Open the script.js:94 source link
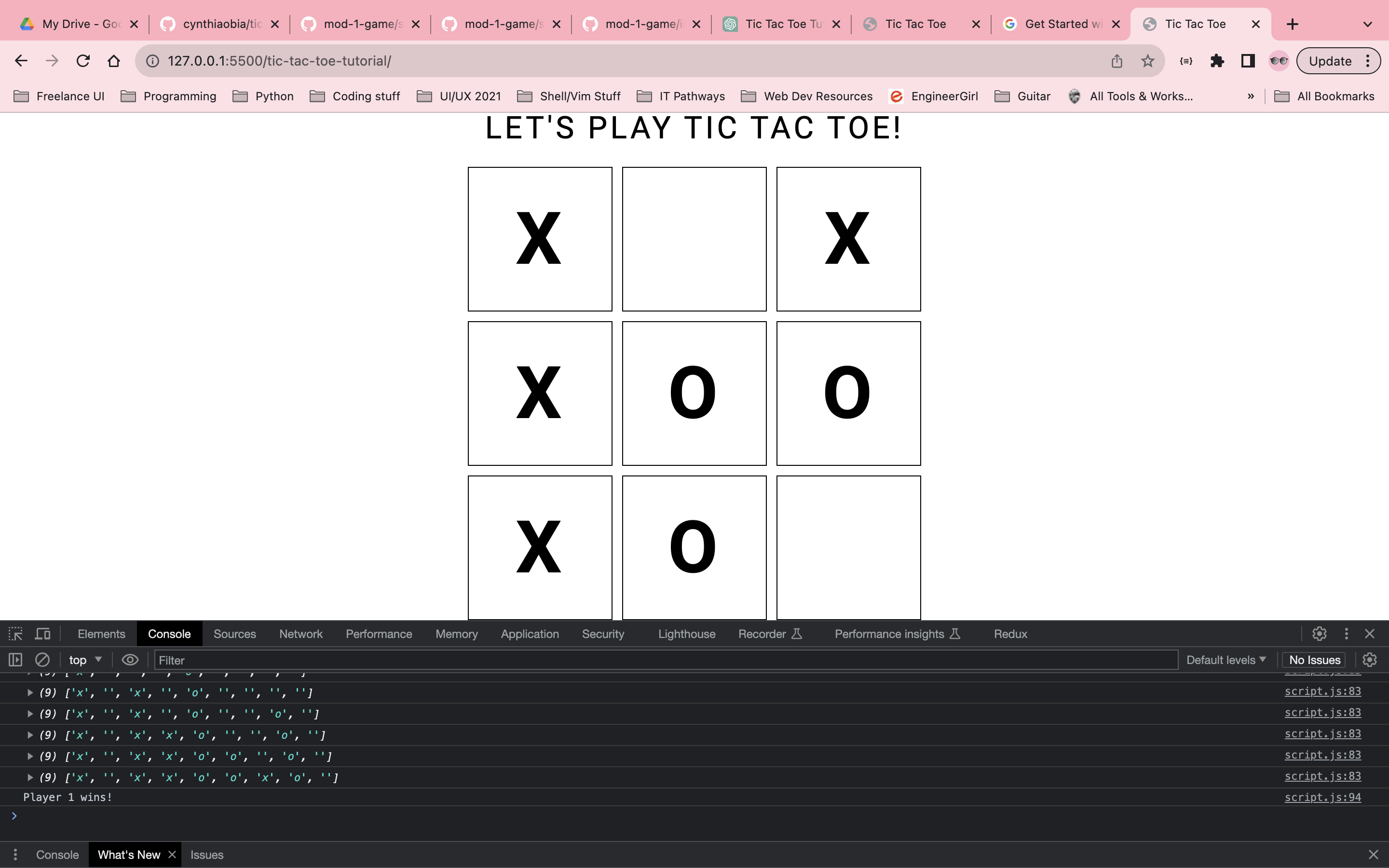The height and width of the screenshot is (868, 1389). click(1322, 798)
